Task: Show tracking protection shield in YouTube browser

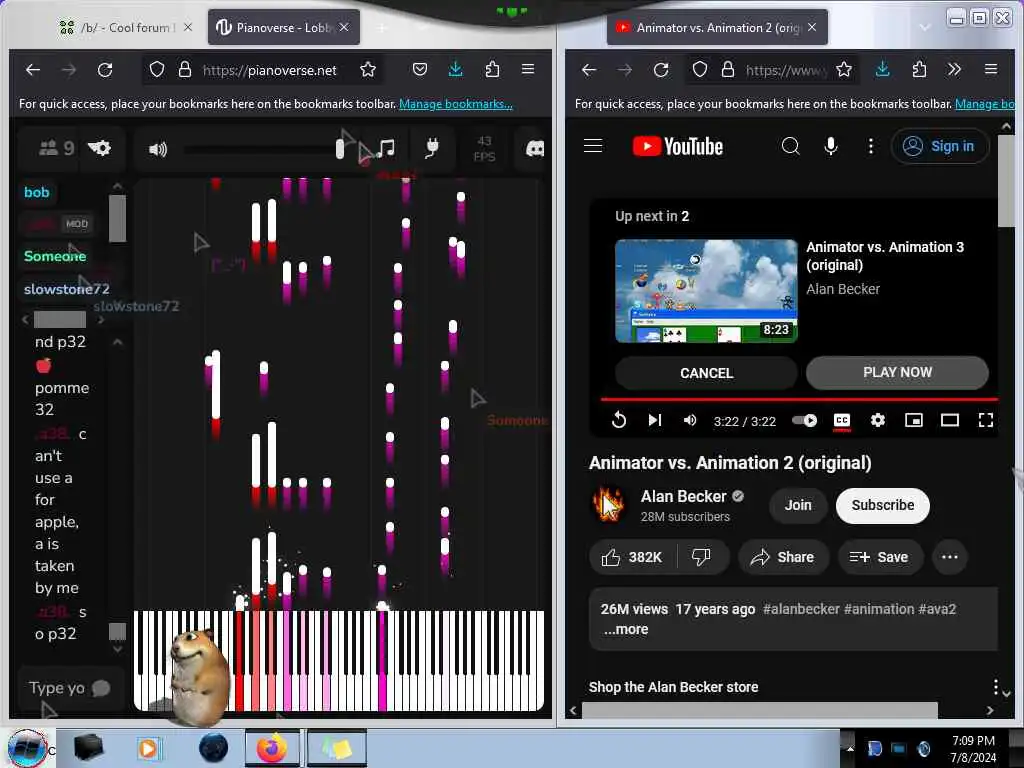Action: pos(699,69)
